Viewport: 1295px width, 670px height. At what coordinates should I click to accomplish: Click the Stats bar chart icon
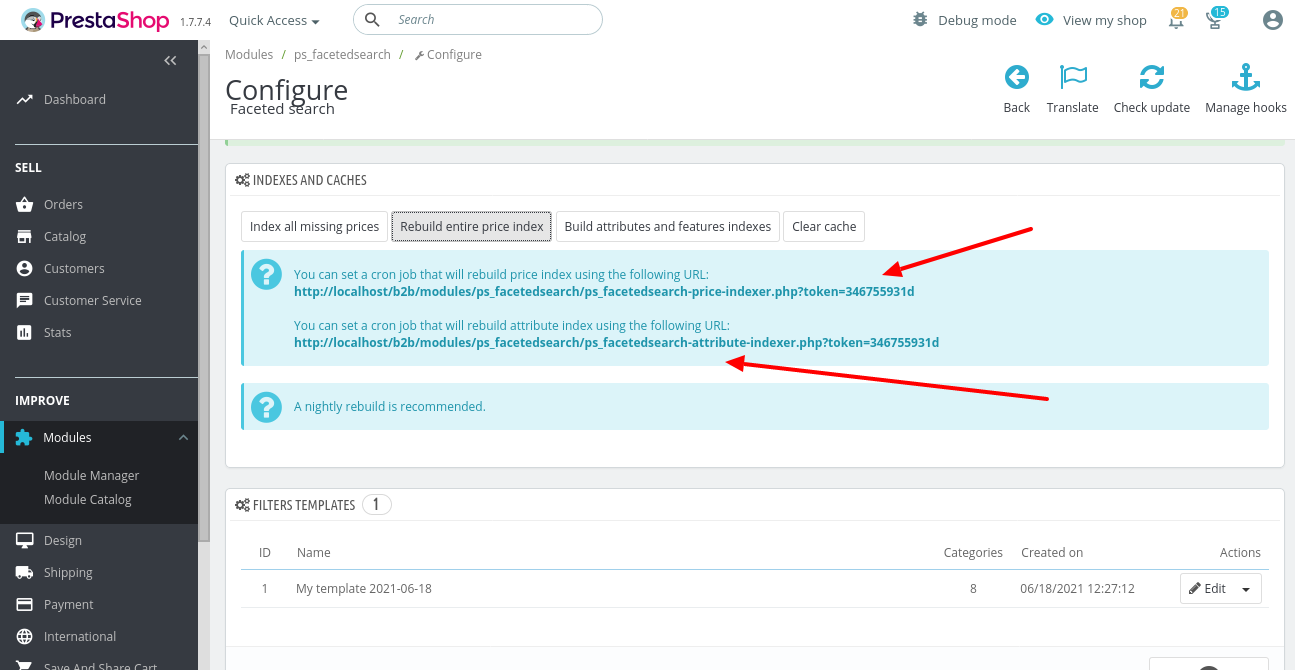[x=24, y=332]
